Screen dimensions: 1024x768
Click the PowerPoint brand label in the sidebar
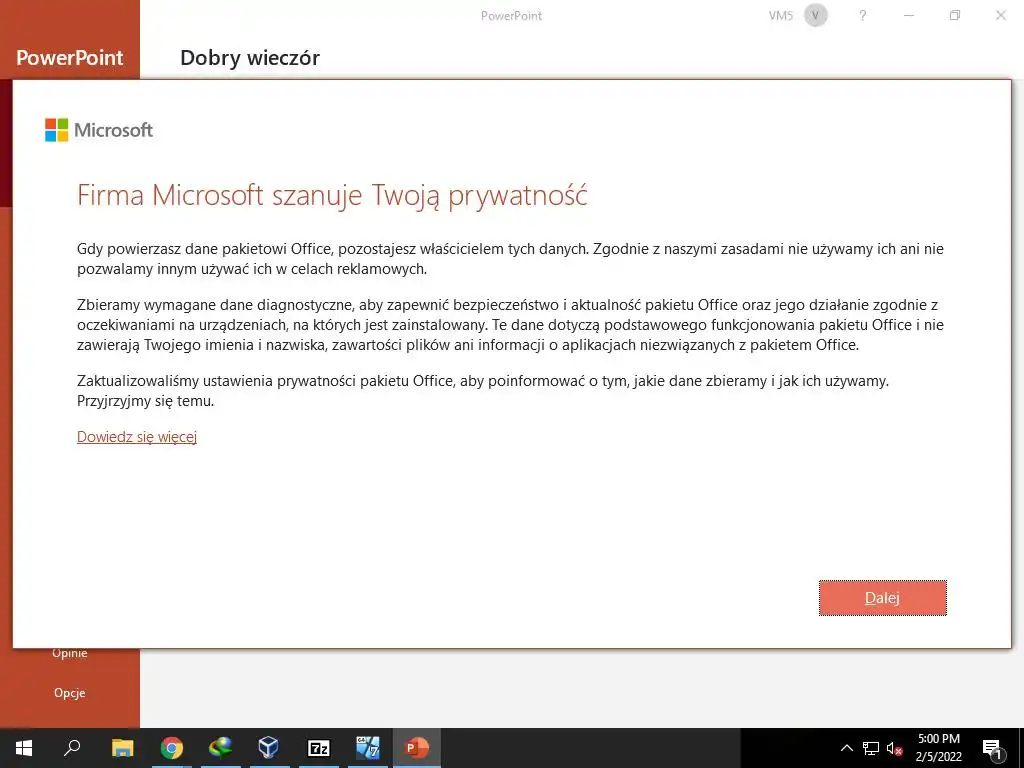point(70,57)
